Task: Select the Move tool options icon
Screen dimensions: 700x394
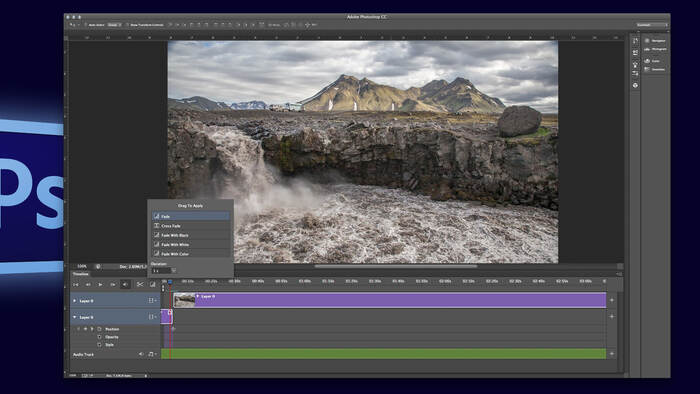Action: (x=73, y=25)
